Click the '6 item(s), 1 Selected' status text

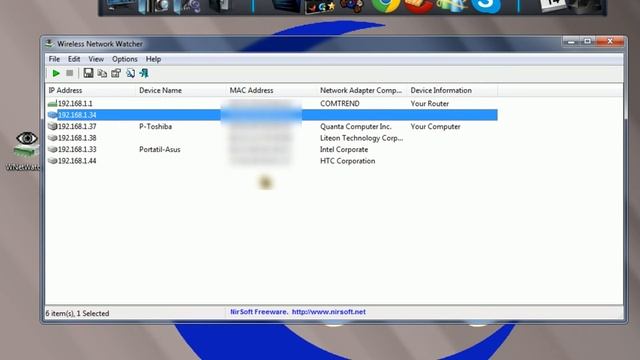(x=78, y=313)
